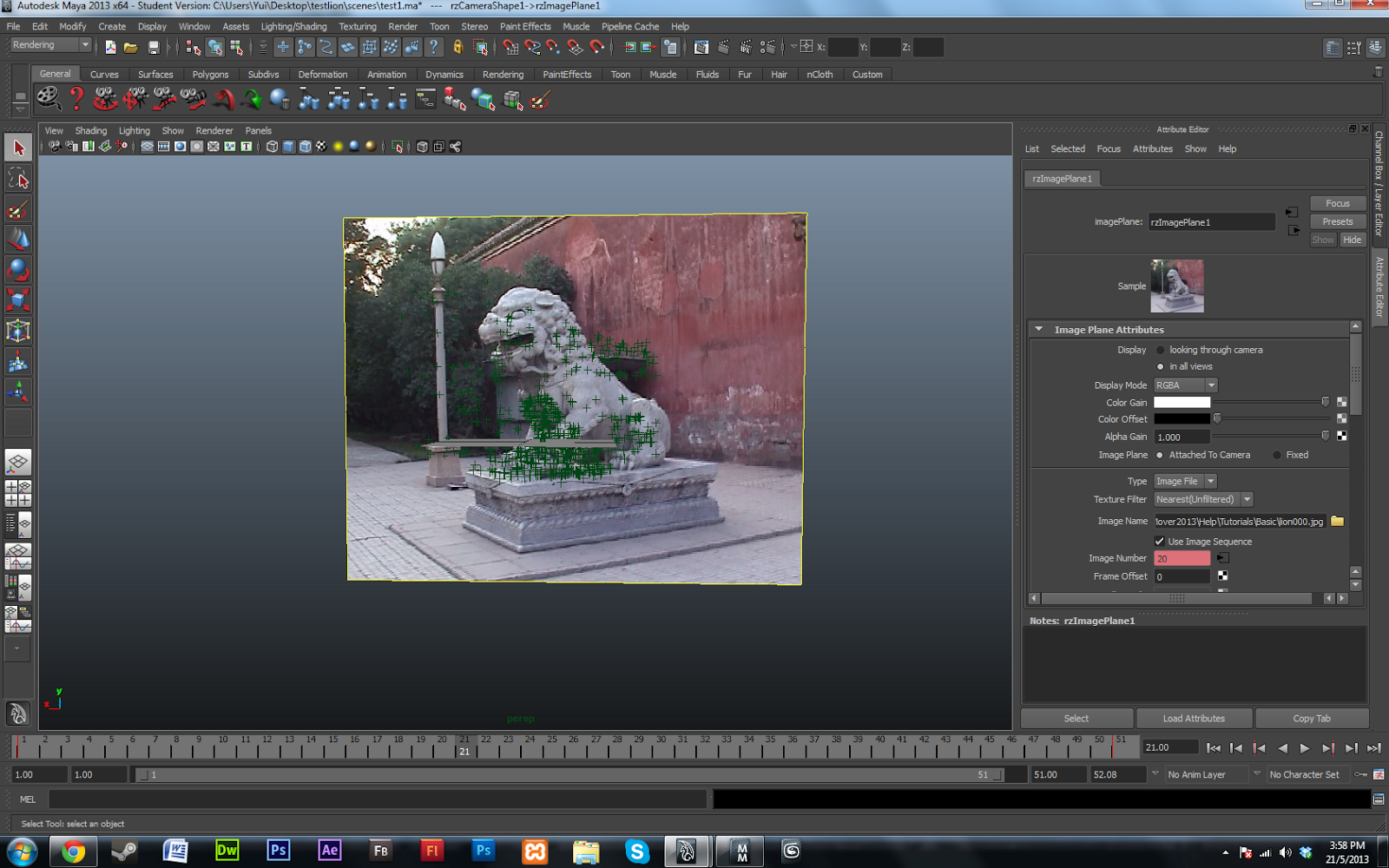
Task: Click the Load Attributes button
Action: click(x=1195, y=718)
